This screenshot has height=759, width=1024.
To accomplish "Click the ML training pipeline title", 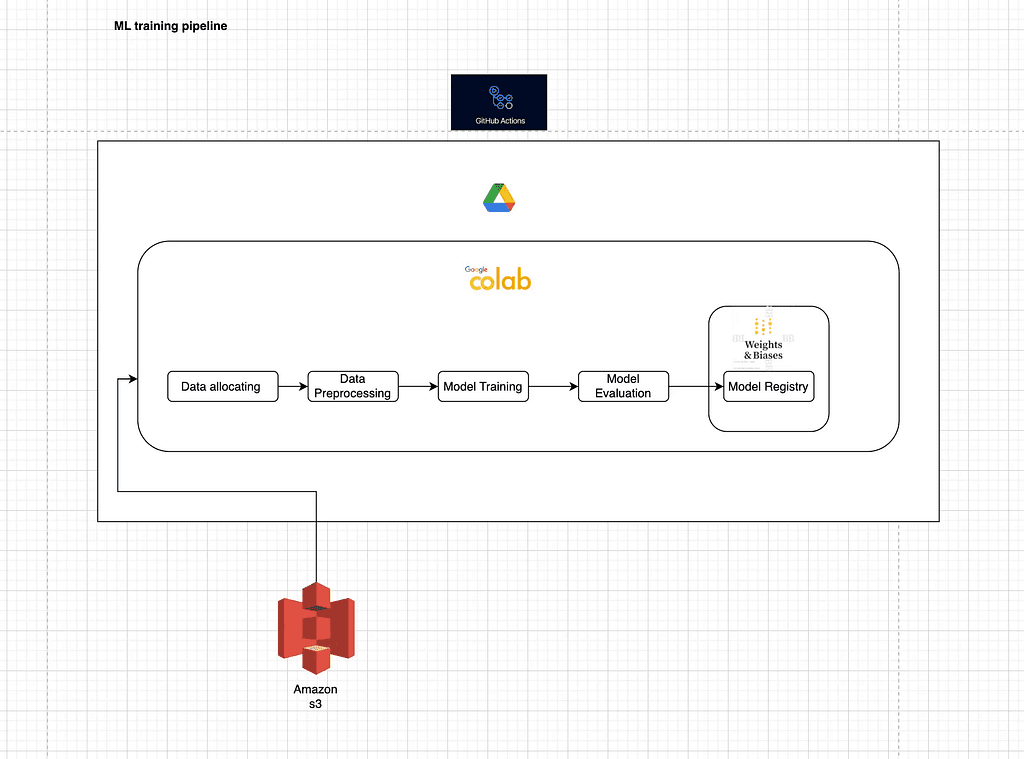I will pyautogui.click(x=171, y=26).
